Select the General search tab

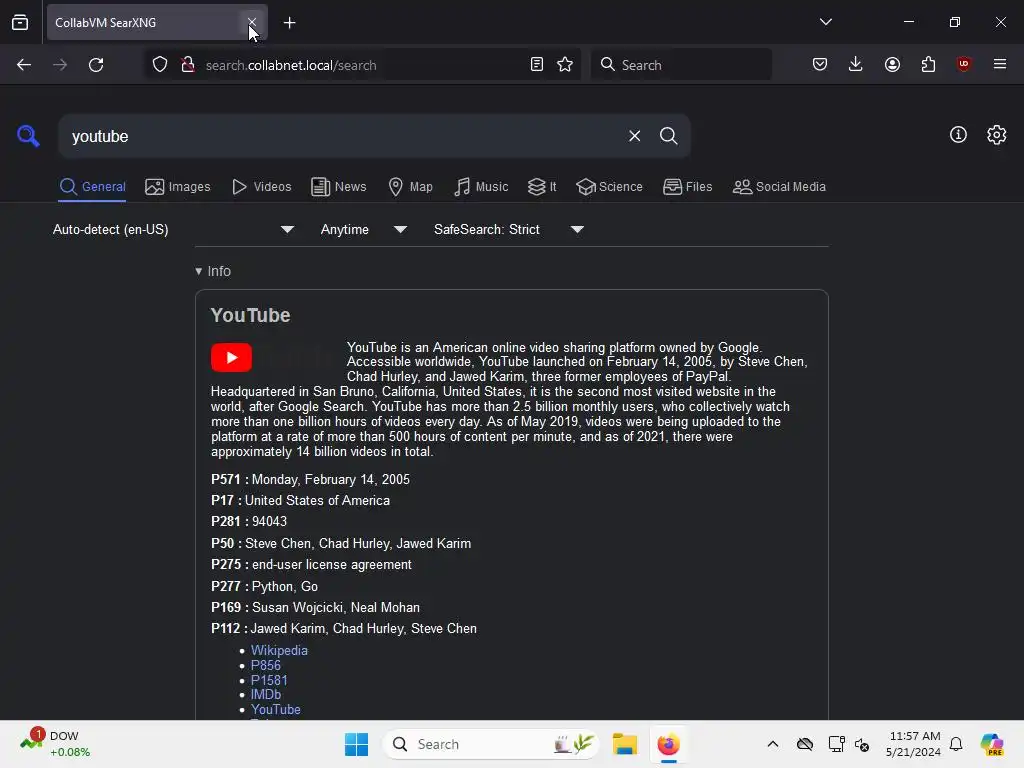coord(92,187)
